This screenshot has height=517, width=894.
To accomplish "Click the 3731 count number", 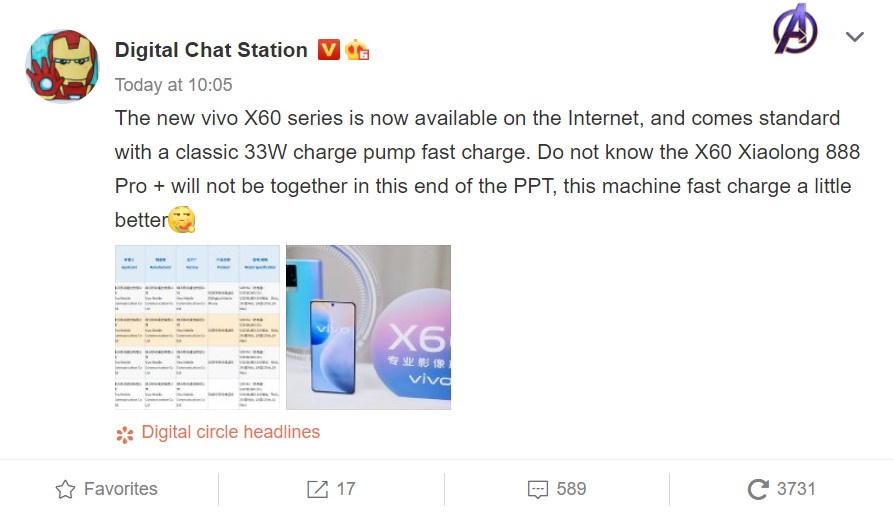I will (x=796, y=489).
